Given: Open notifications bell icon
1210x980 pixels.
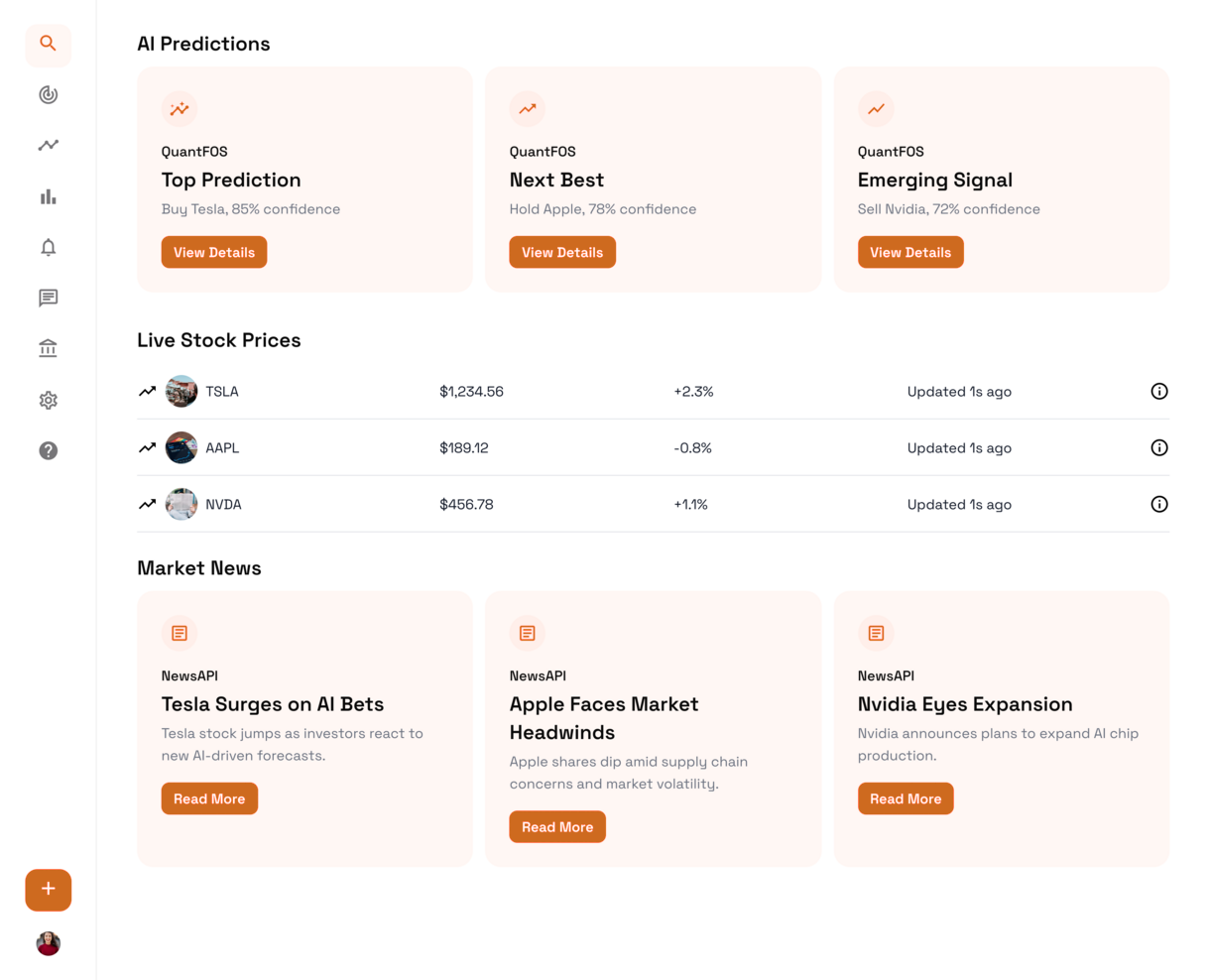Looking at the screenshot, I should 48,247.
